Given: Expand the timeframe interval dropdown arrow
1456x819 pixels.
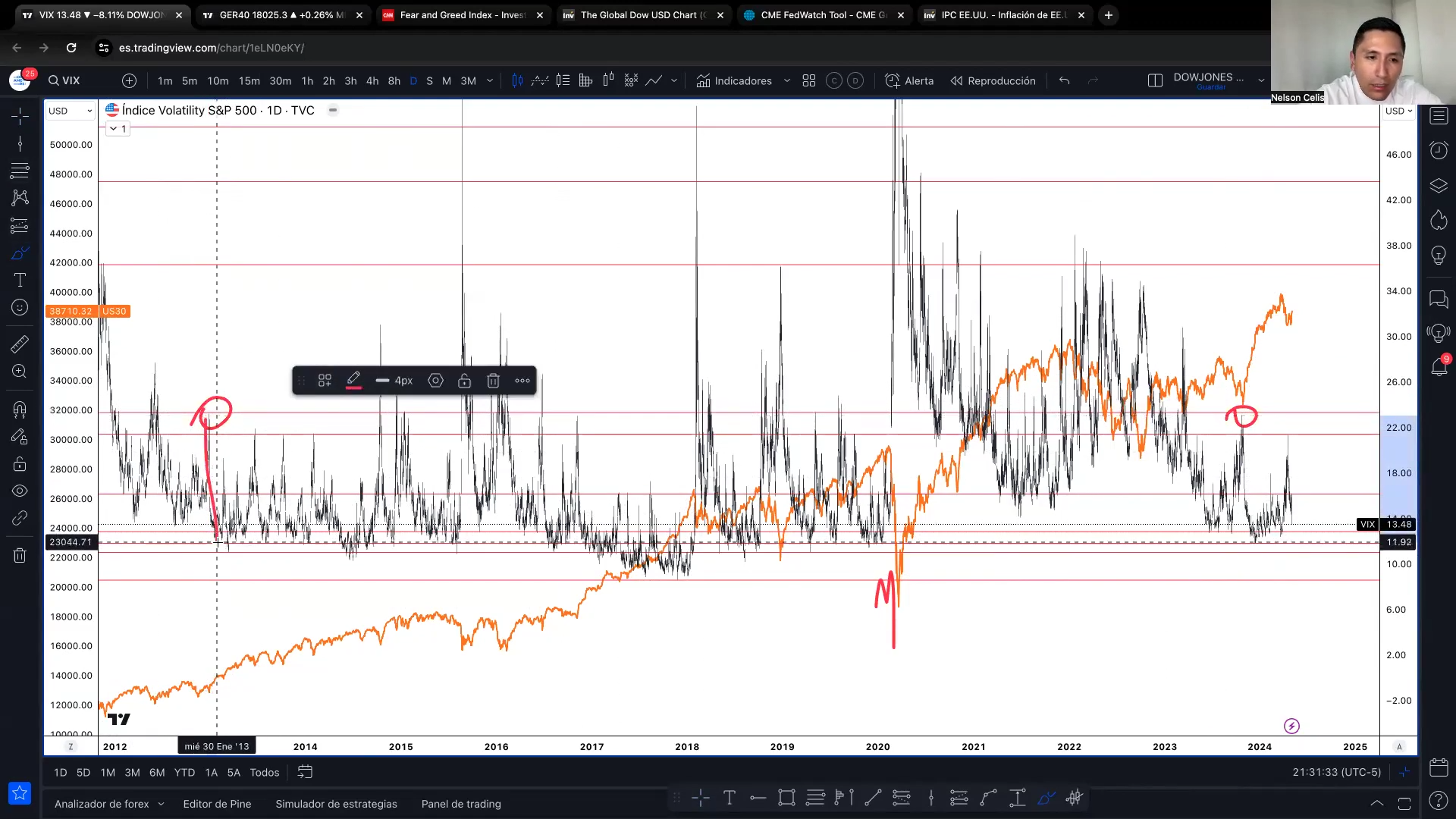Looking at the screenshot, I should click(490, 80).
